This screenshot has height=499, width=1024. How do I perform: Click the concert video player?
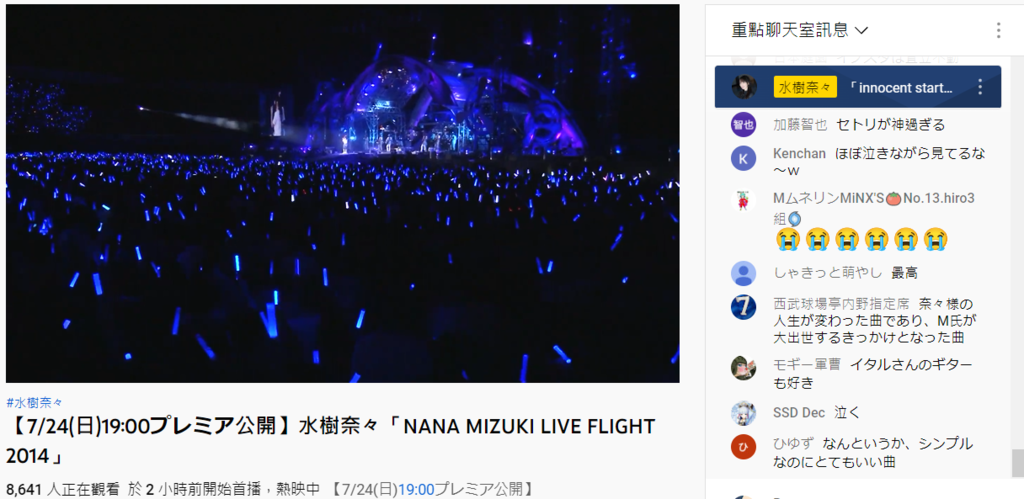343,194
